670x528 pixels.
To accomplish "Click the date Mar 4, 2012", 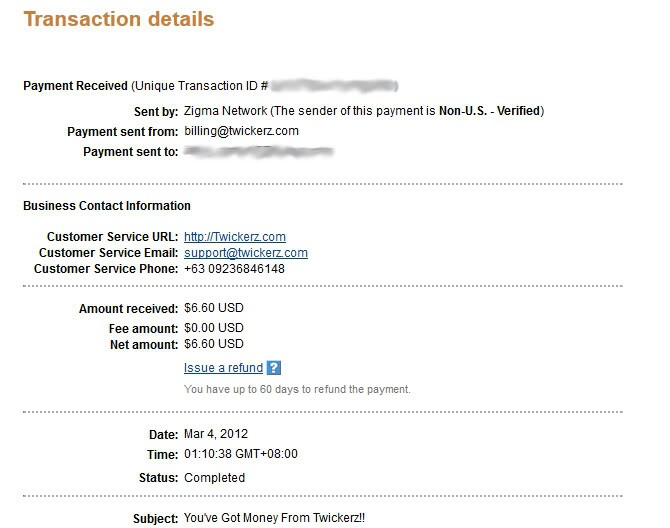I will click(x=216, y=434).
